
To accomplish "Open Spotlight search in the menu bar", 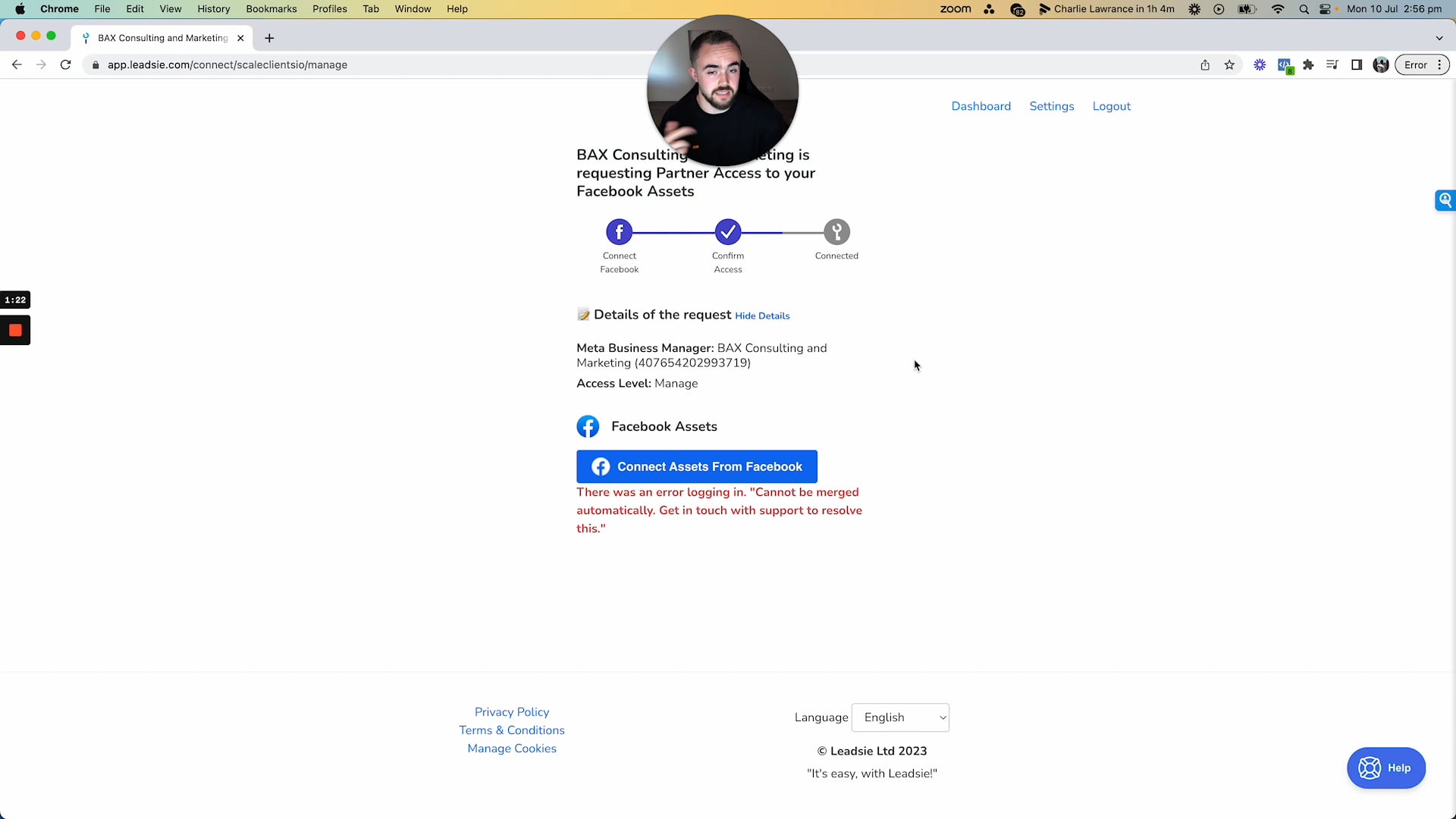I will [x=1304, y=9].
